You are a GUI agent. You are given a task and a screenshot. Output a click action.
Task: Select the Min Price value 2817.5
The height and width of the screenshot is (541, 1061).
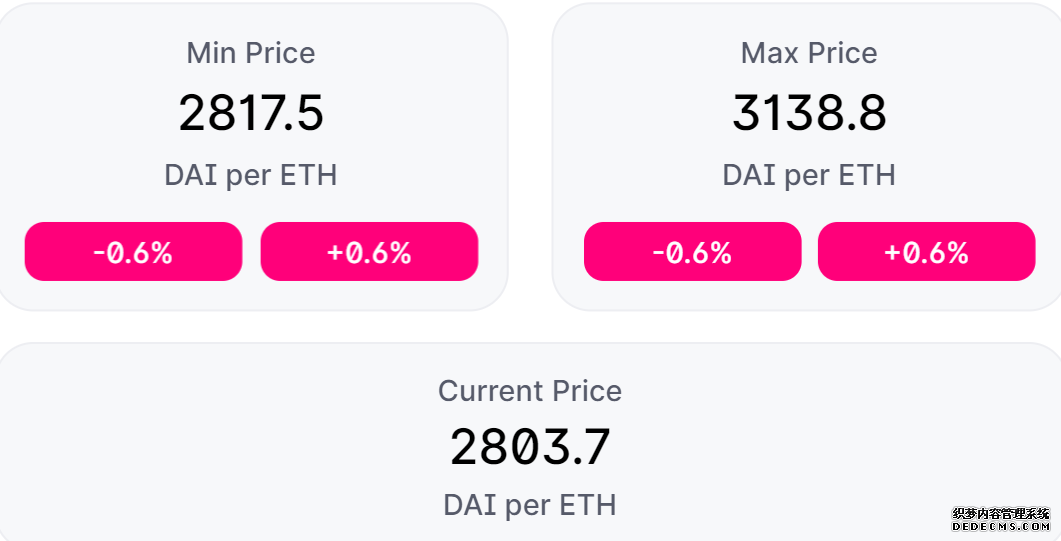coord(251,112)
